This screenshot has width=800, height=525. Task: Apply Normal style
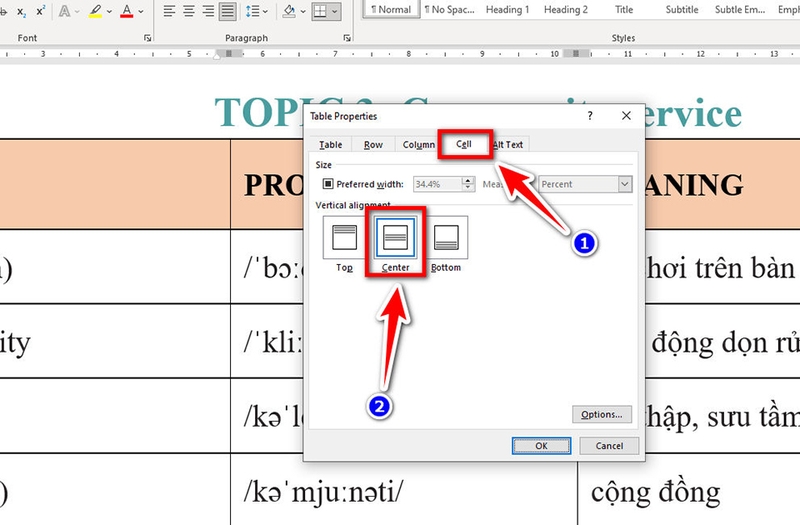click(x=391, y=9)
